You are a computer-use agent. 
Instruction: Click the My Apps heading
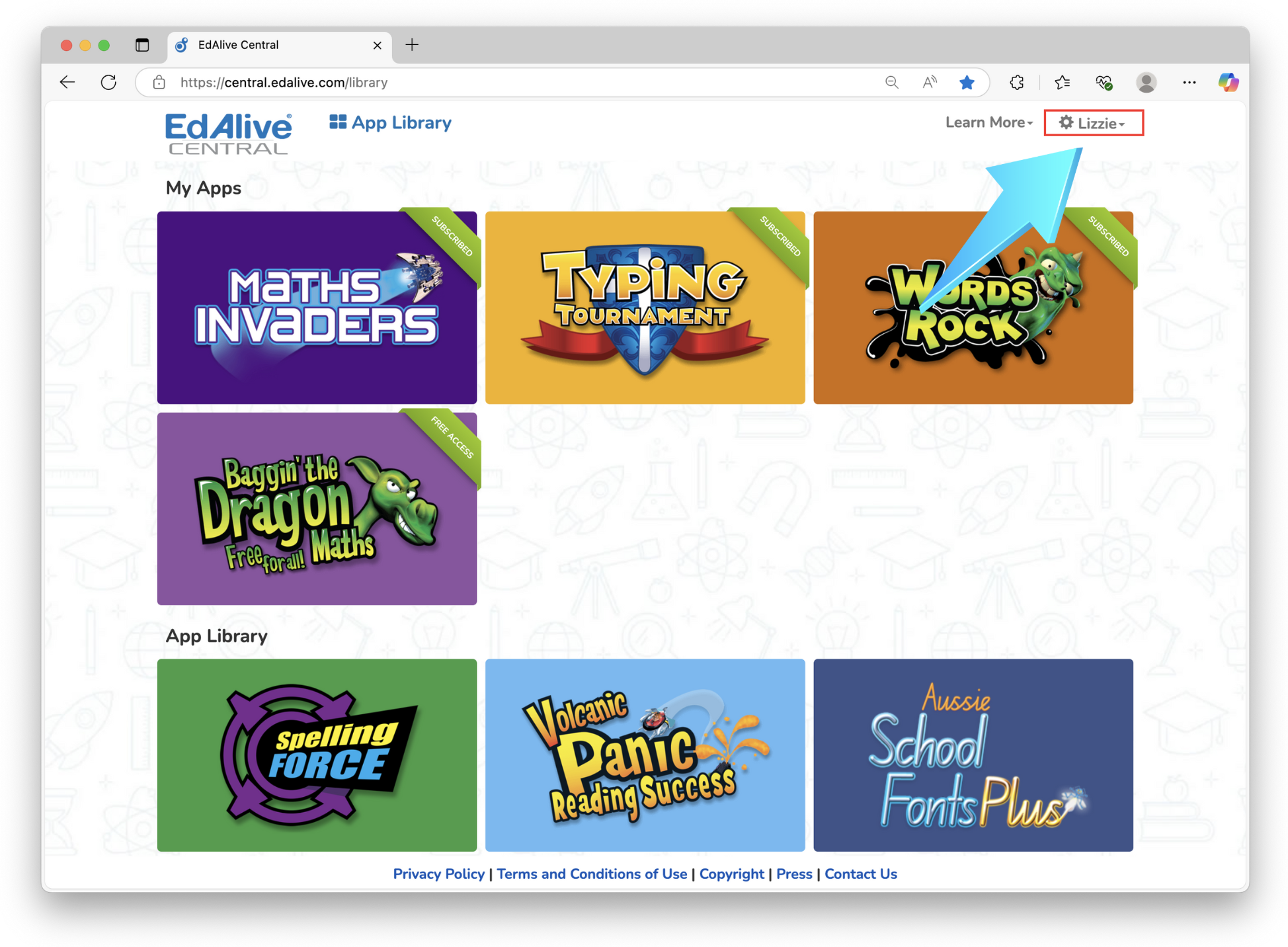(x=203, y=188)
